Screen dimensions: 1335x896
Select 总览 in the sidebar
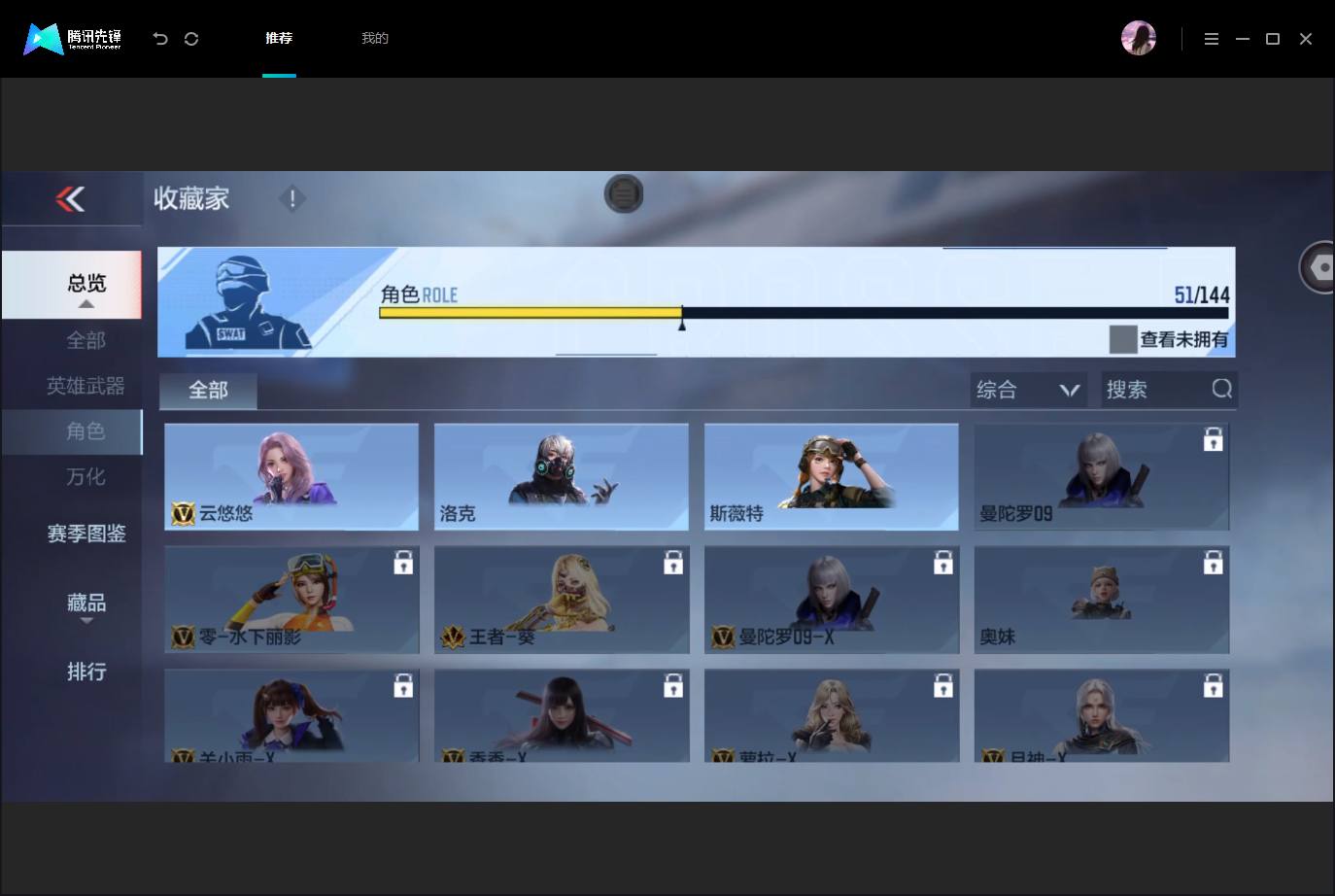click(72, 284)
